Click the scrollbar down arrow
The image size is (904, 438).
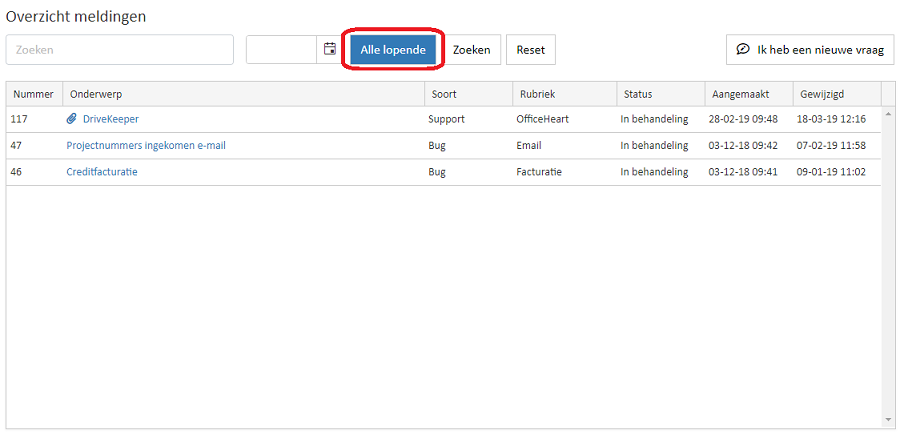[888, 420]
